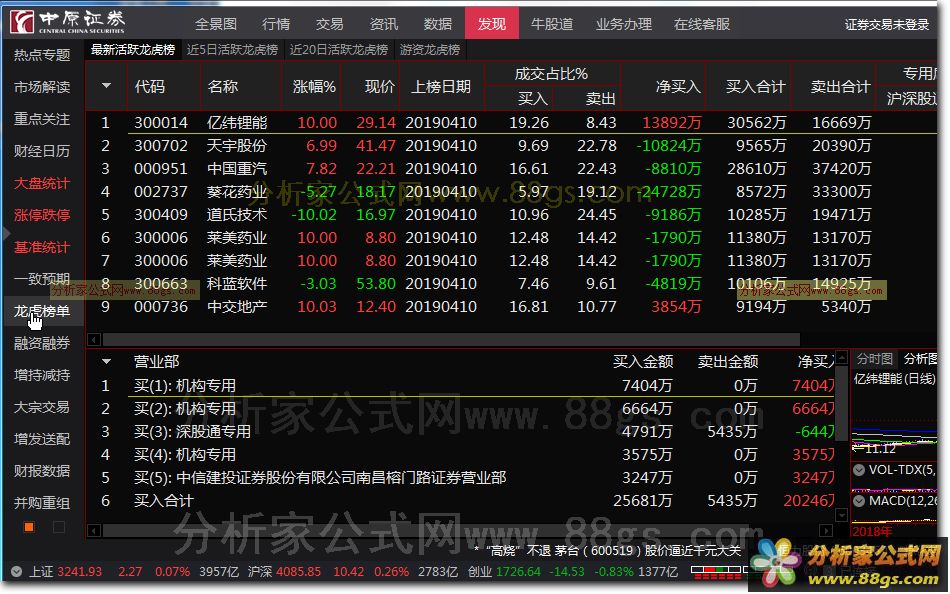Select row 300014 亿纬锂能
950x594 pixels.
(x=511, y=122)
